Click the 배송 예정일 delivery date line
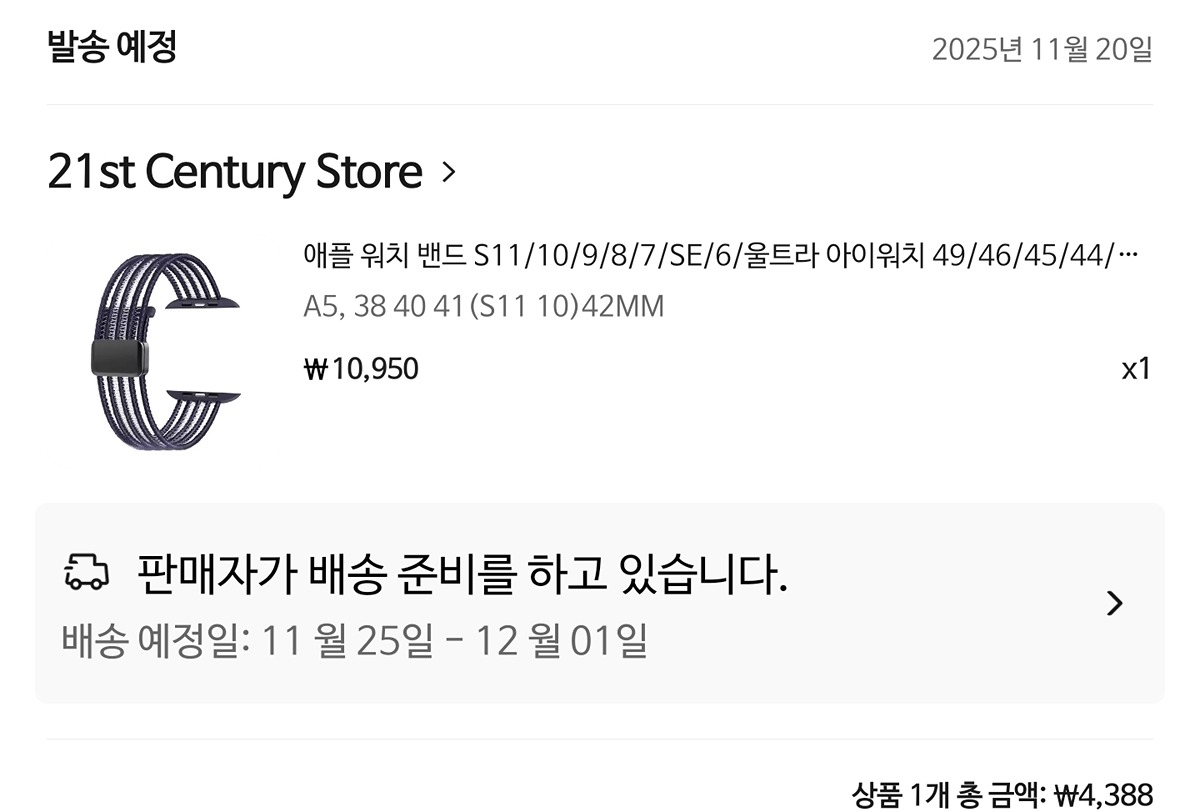 pos(355,640)
